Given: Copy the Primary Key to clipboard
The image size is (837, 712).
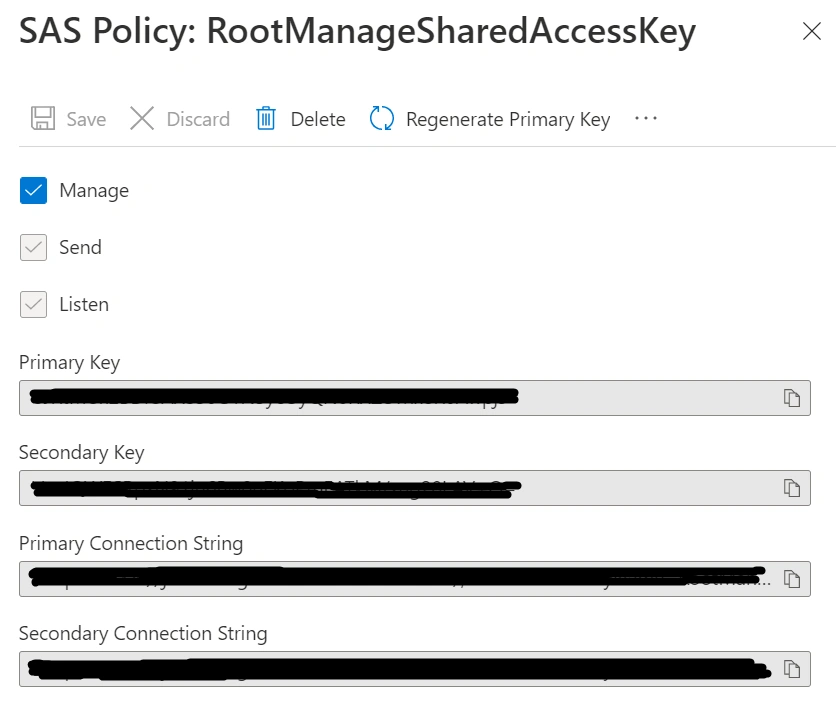Looking at the screenshot, I should [x=792, y=398].
